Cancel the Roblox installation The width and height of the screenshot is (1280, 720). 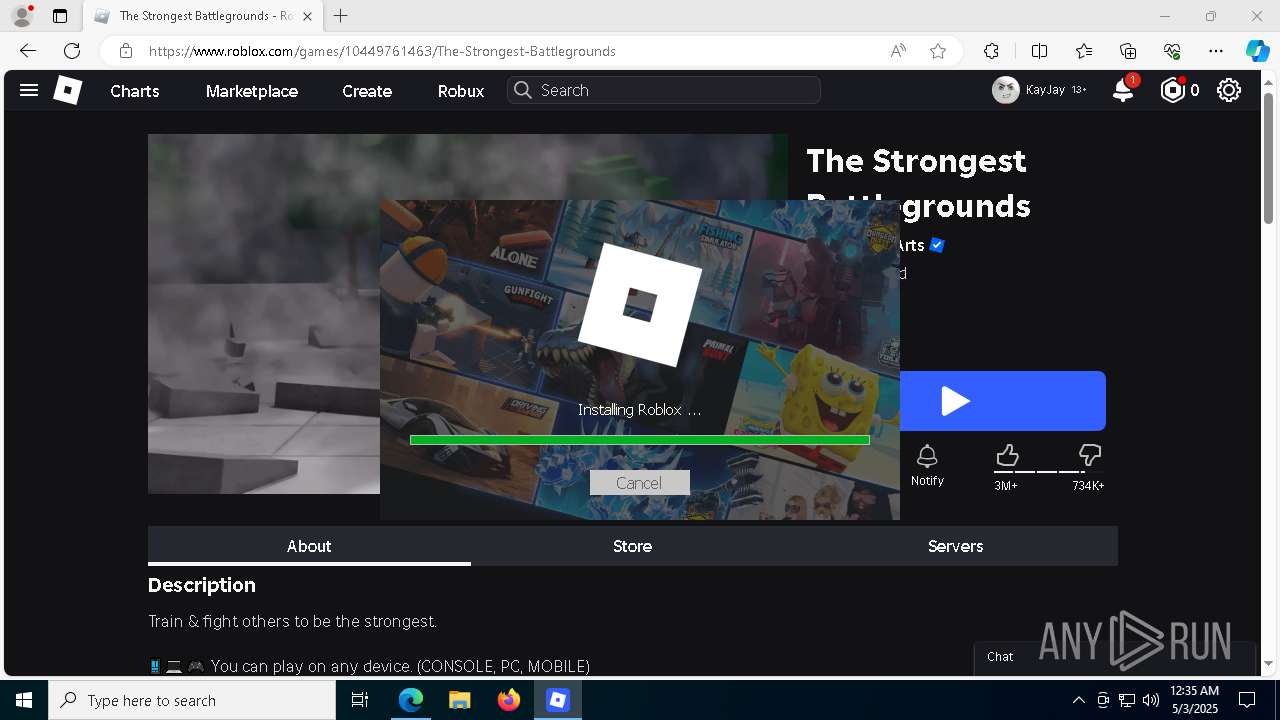click(x=639, y=483)
